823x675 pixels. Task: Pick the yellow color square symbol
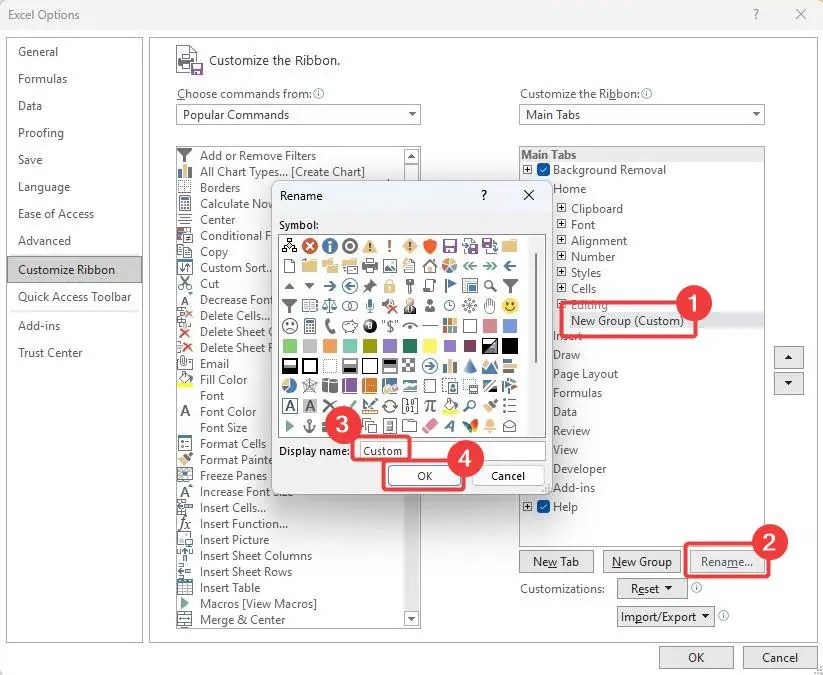[x=430, y=346]
